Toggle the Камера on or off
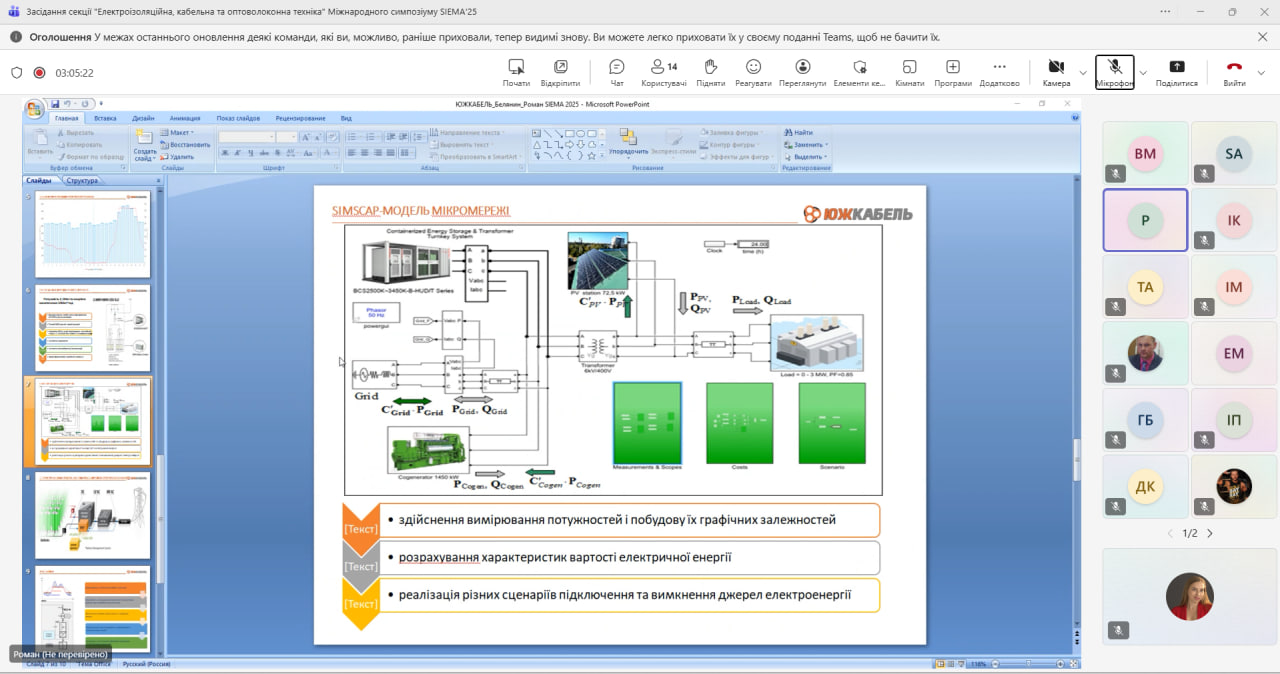Image resolution: width=1280 pixels, height=674 pixels. (1056, 72)
